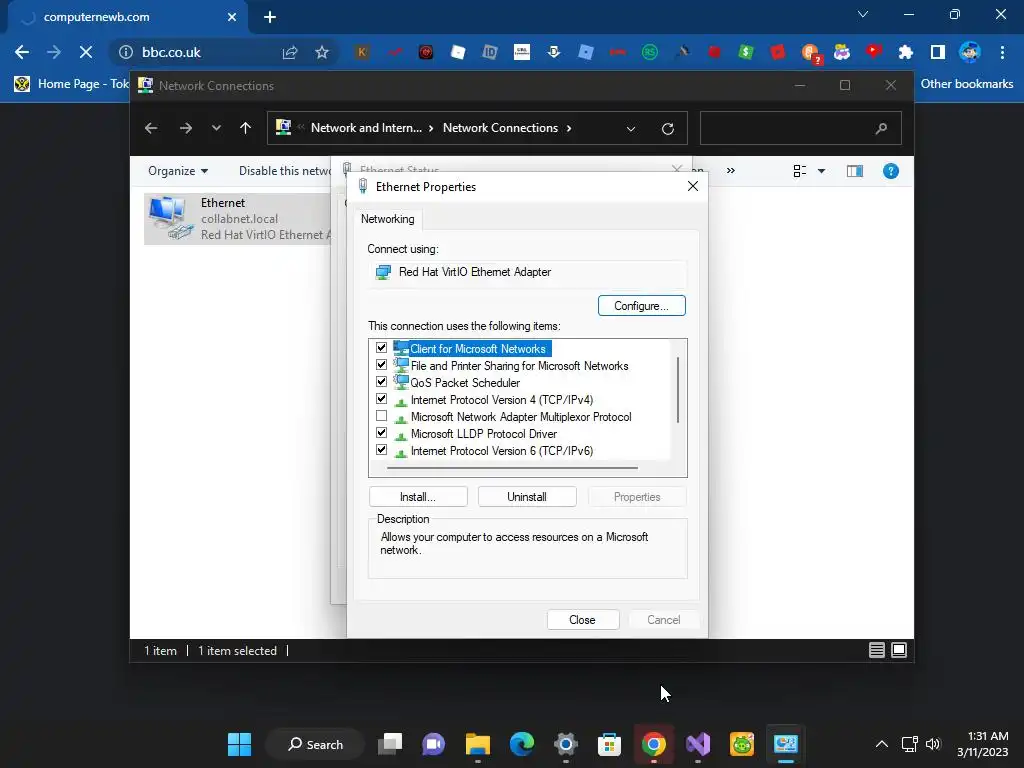Click Chrome back arrow

[22, 52]
